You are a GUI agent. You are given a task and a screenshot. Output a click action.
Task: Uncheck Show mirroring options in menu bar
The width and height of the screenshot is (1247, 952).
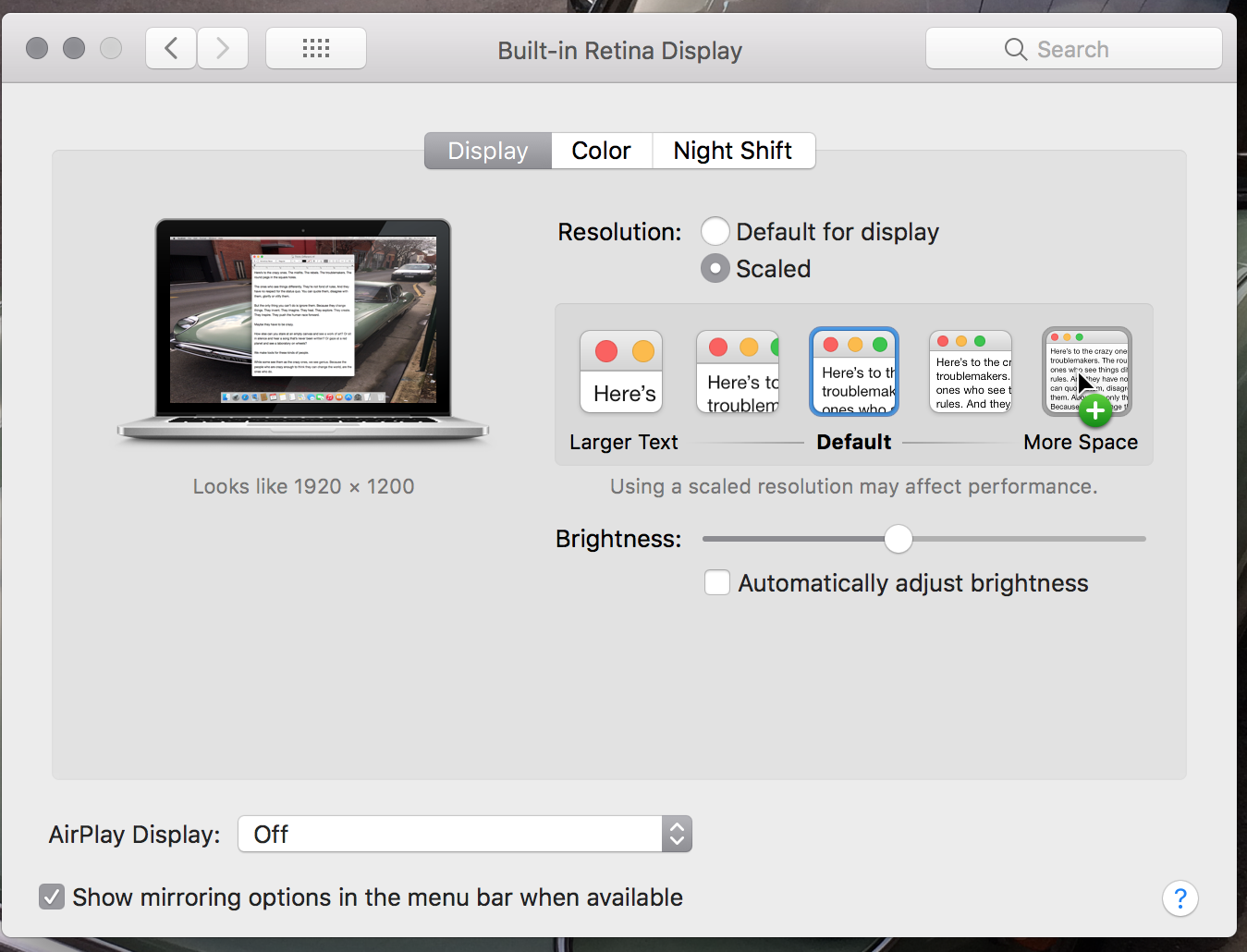pyautogui.click(x=51, y=896)
